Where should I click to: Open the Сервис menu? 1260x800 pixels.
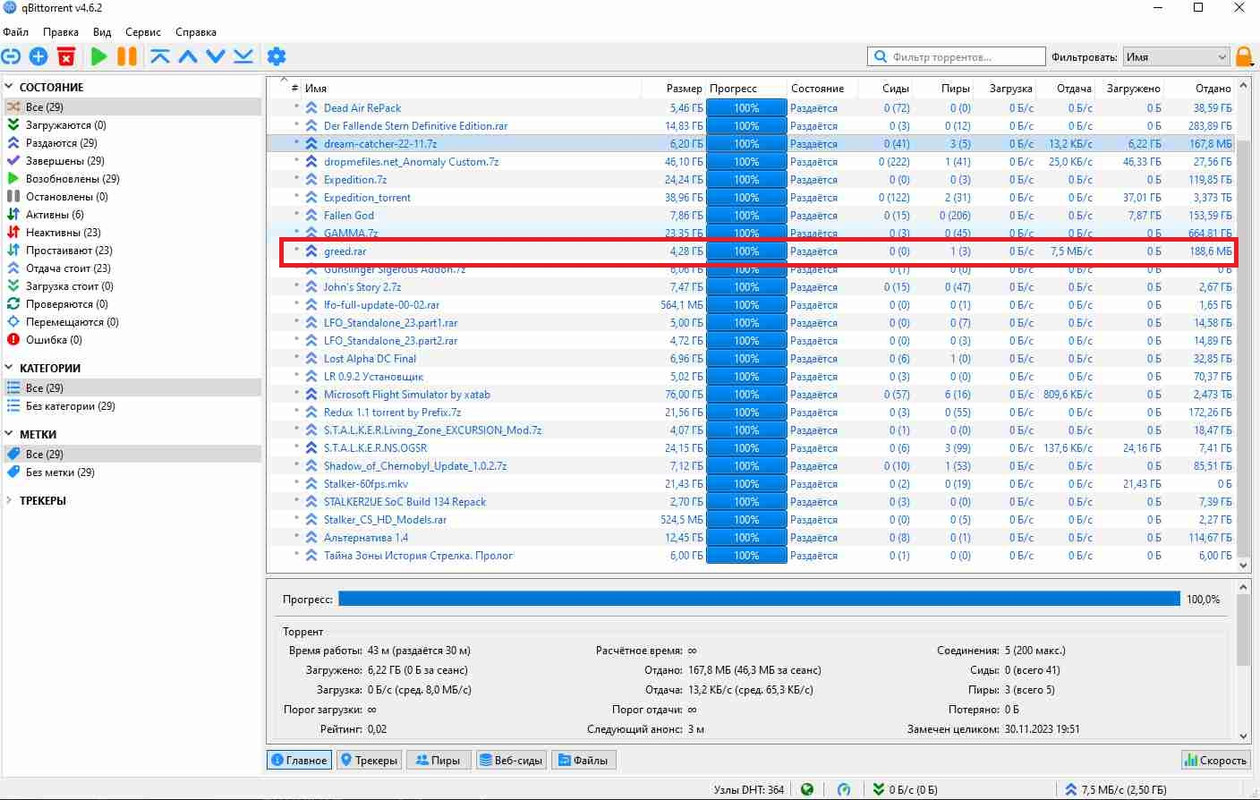(x=144, y=32)
